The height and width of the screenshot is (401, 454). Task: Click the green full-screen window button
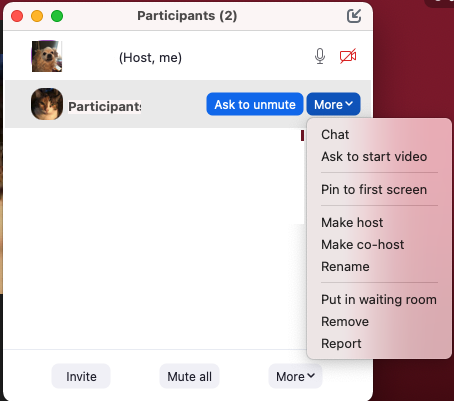pyautogui.click(x=57, y=16)
